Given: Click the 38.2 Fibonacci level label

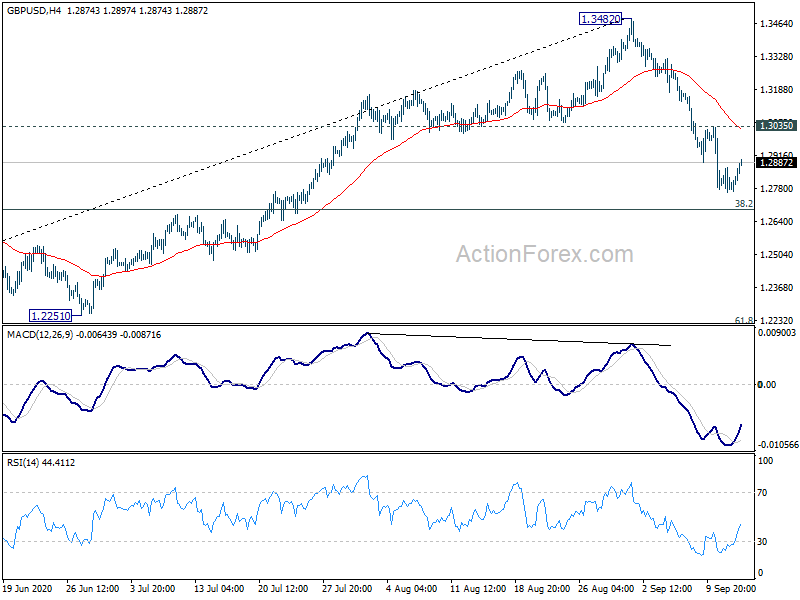Looking at the screenshot, I should [x=743, y=204].
